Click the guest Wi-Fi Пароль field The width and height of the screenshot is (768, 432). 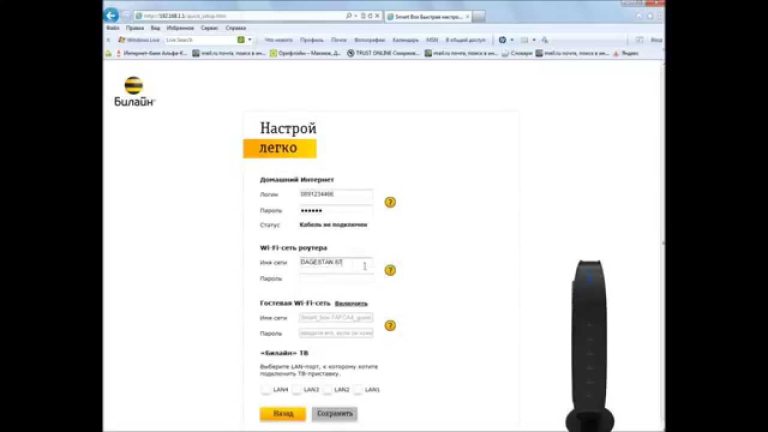[336, 333]
